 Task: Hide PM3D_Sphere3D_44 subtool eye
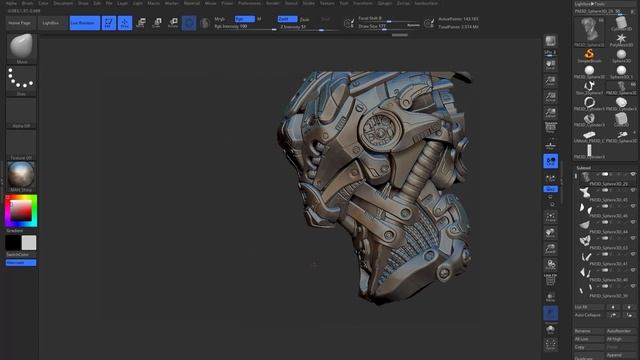633,222
